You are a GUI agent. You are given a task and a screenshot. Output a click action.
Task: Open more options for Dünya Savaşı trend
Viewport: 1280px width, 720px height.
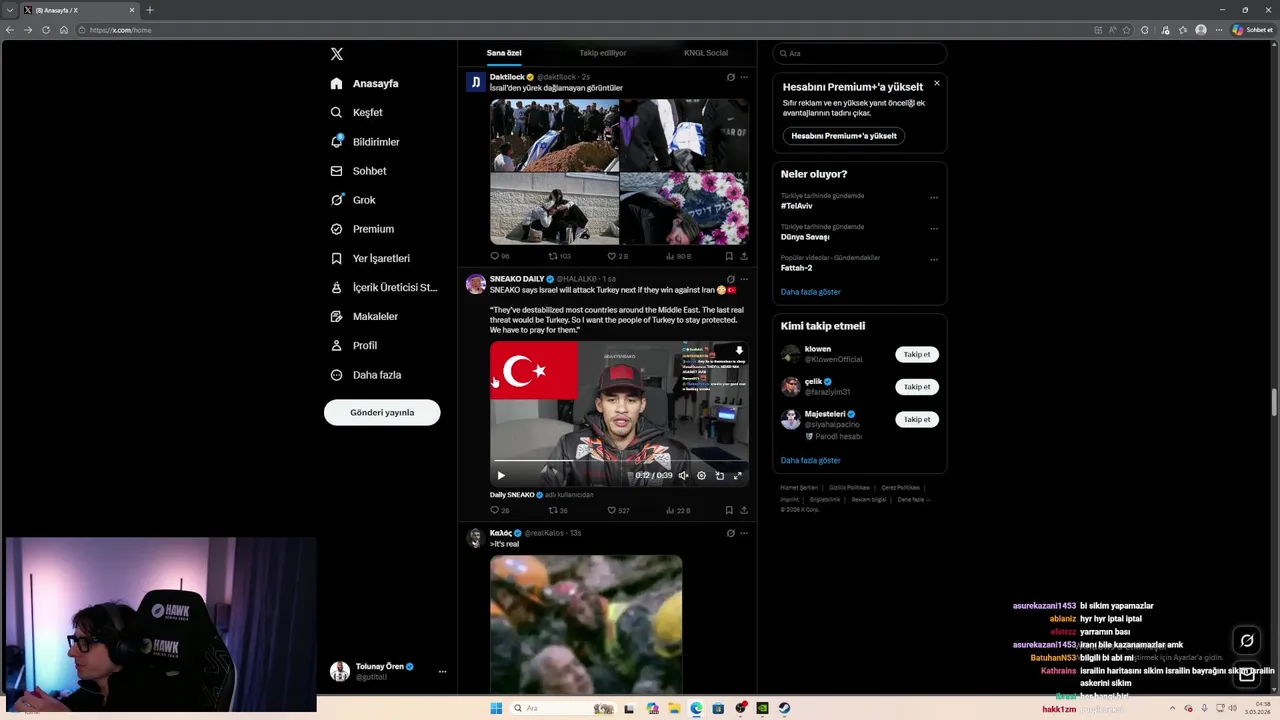coord(934,229)
